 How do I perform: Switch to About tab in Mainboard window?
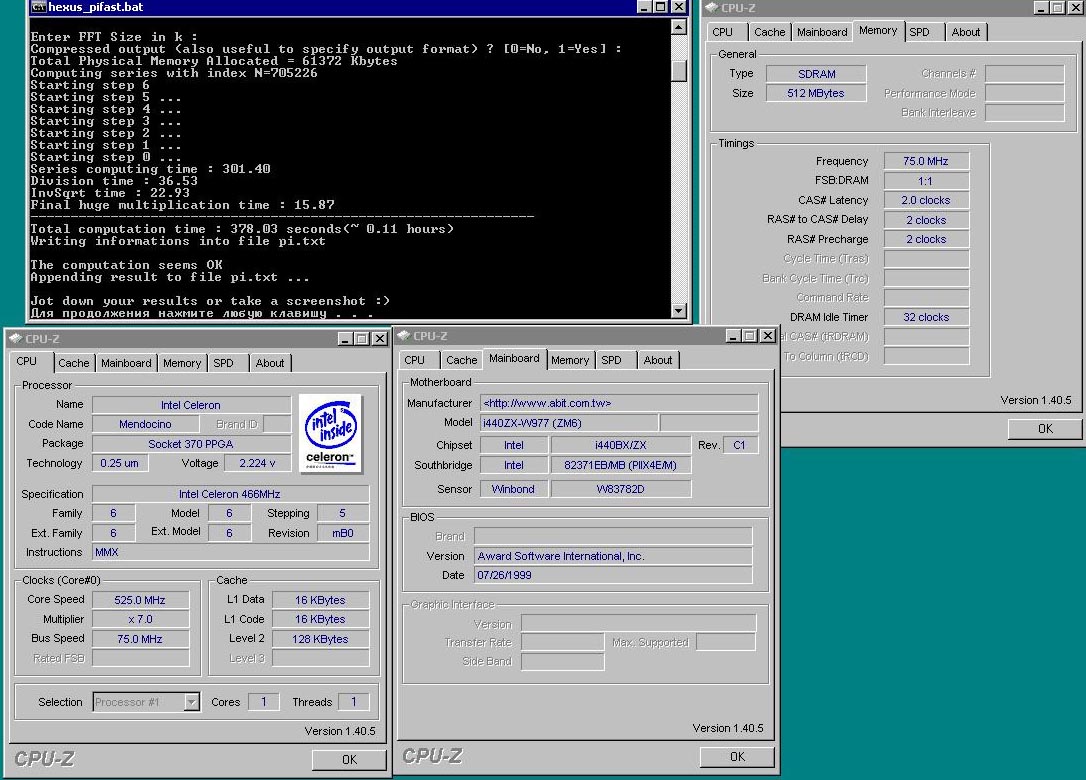pos(657,360)
